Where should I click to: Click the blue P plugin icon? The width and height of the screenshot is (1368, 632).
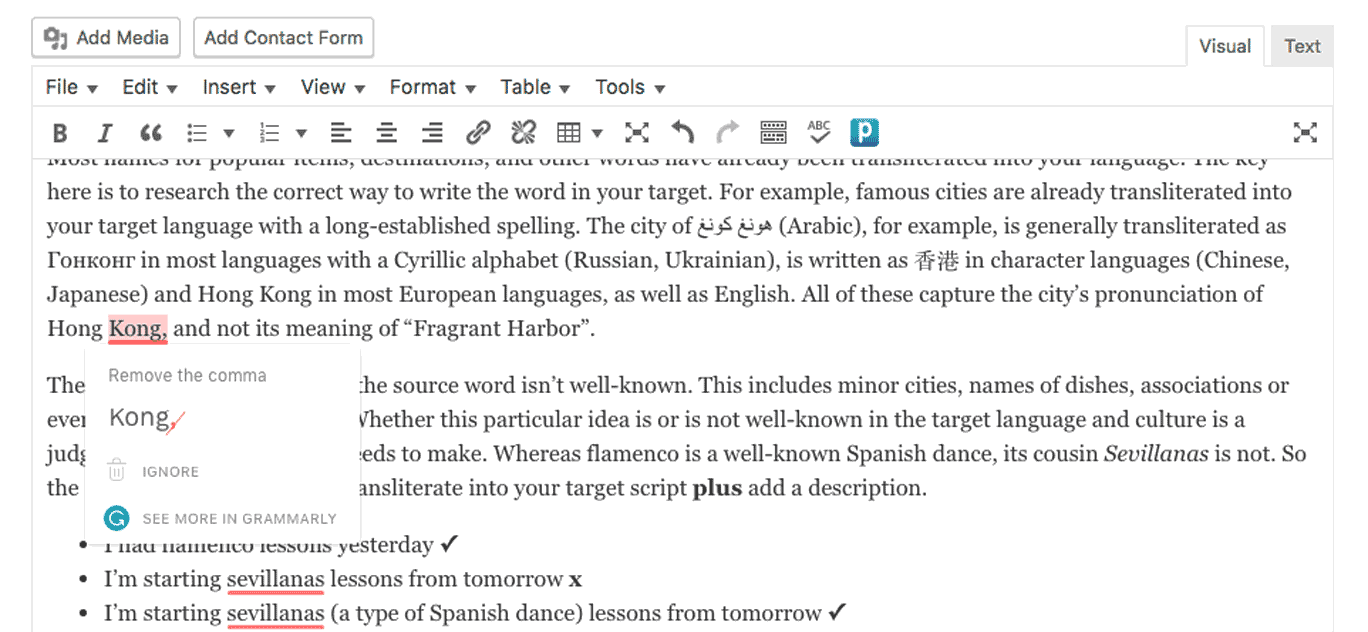click(864, 133)
